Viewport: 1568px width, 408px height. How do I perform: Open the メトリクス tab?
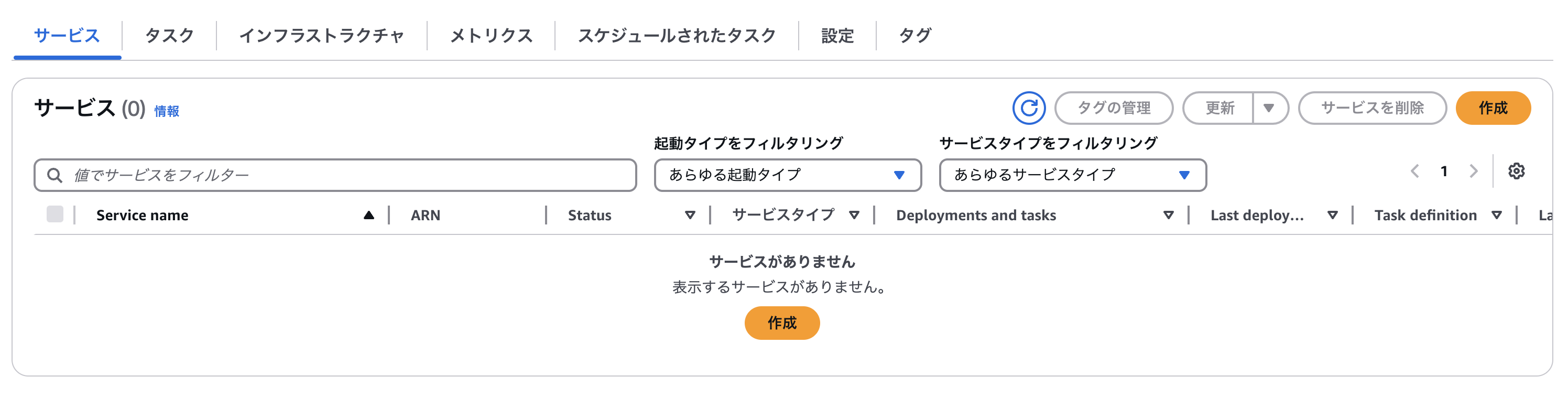(491, 36)
